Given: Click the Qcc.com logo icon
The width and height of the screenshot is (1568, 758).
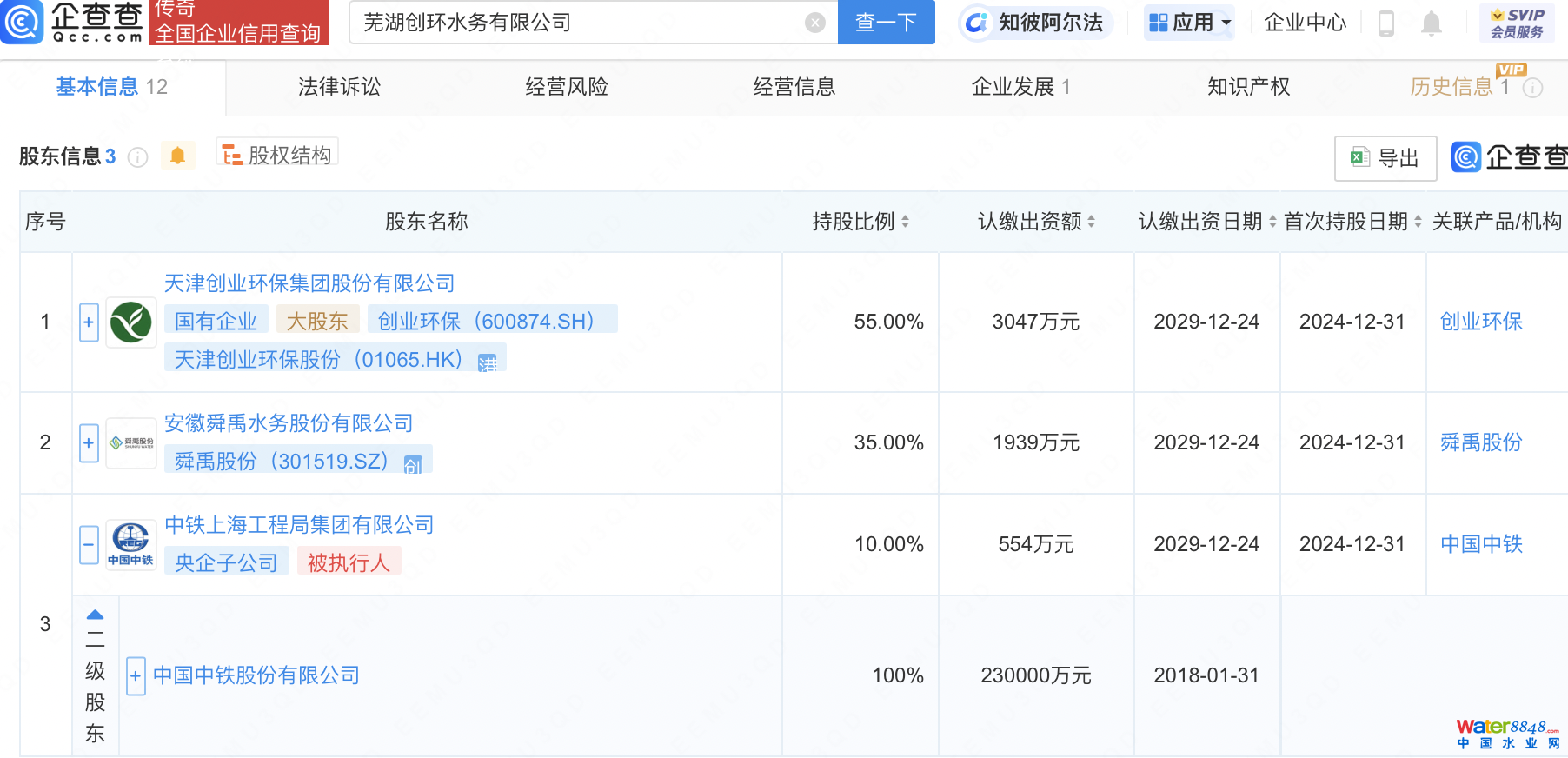Looking at the screenshot, I should (23, 23).
